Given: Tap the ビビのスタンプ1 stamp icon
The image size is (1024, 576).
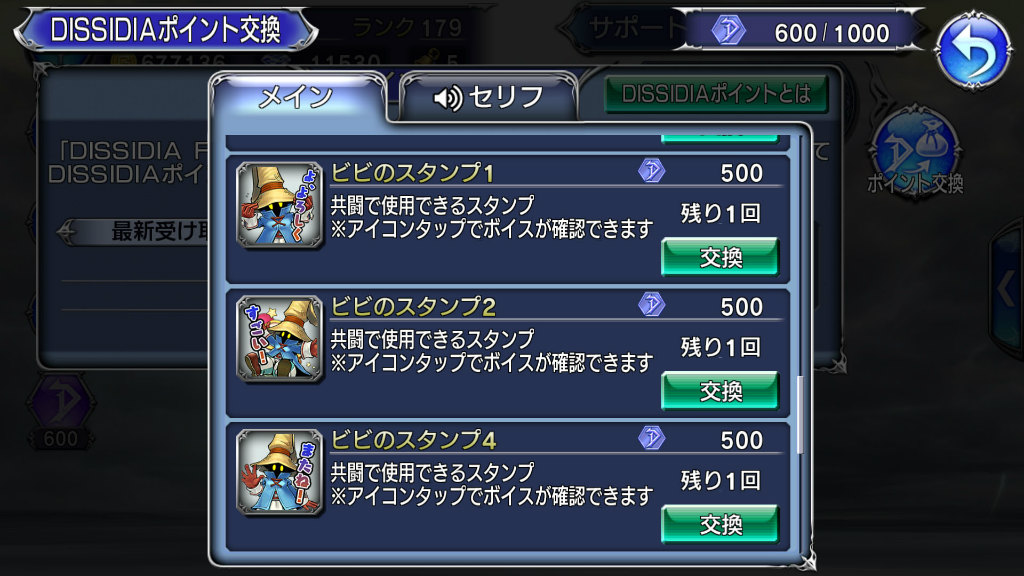Looking at the screenshot, I should pos(280,205).
